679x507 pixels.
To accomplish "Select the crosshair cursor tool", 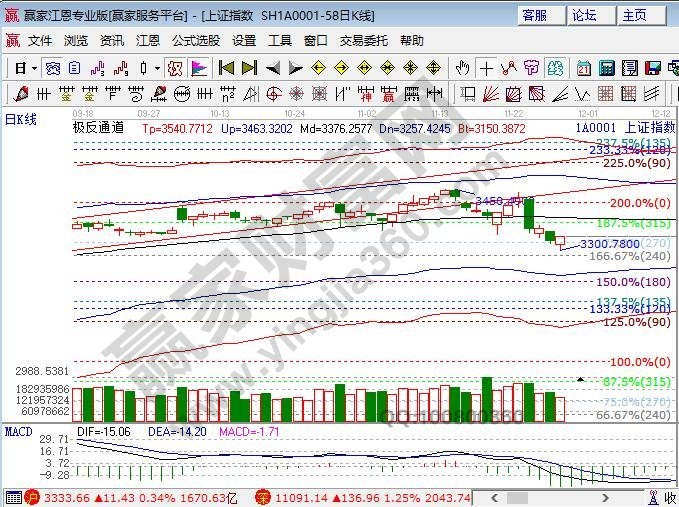I will coord(486,68).
